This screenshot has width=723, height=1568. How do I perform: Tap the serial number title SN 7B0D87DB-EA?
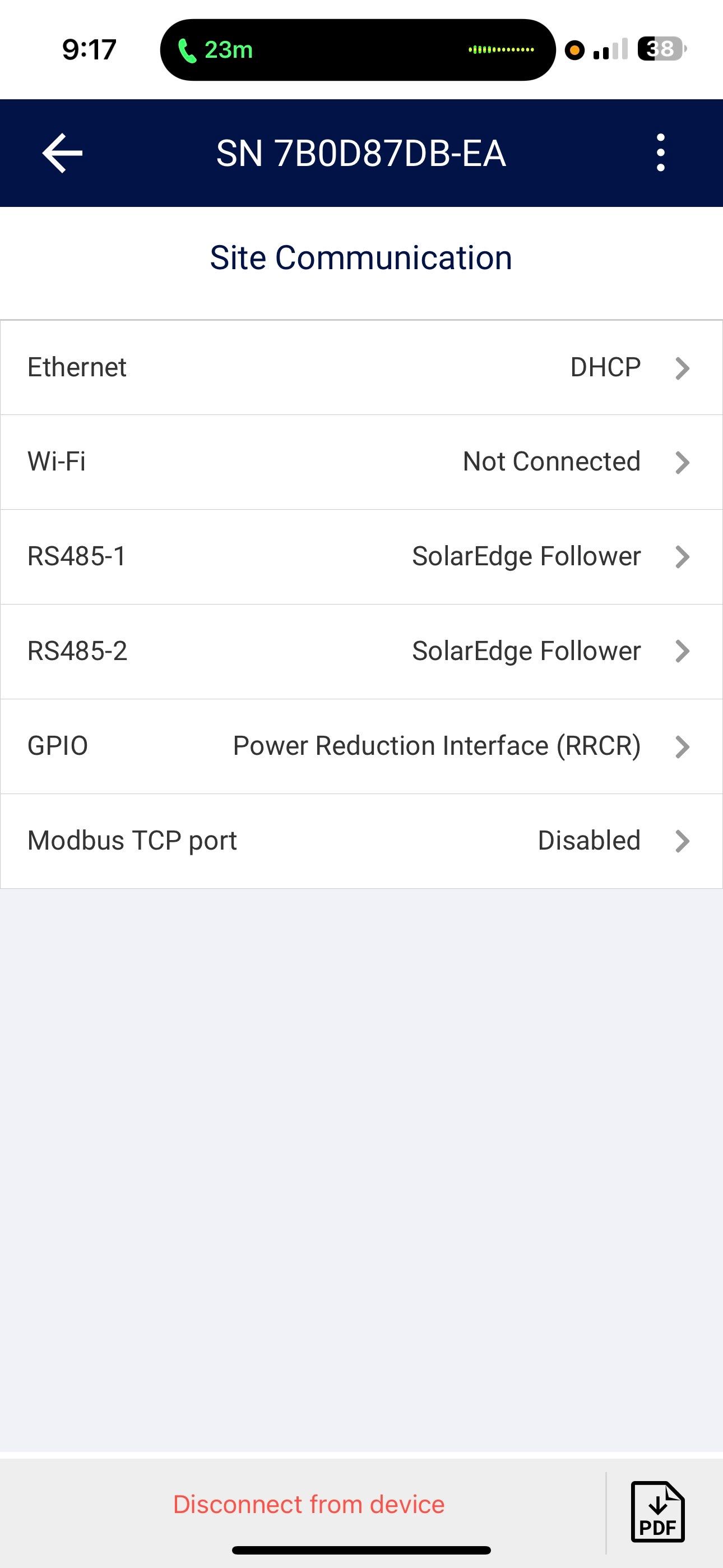[x=361, y=154]
